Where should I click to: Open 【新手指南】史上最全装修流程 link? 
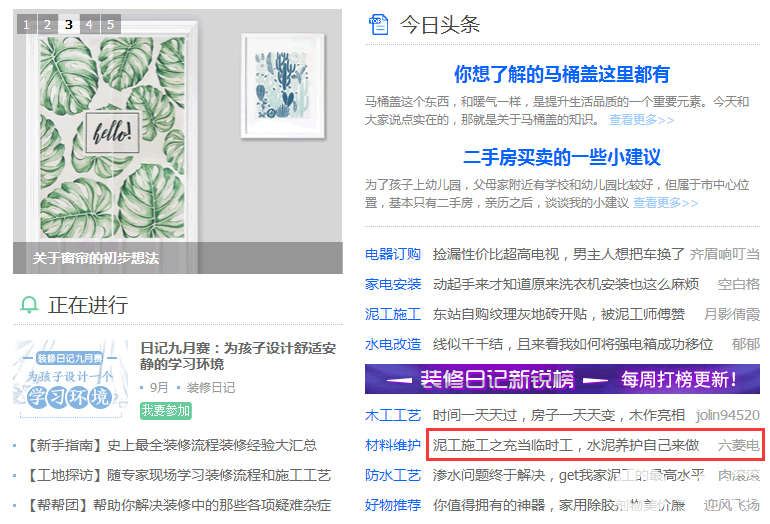pyautogui.click(x=170, y=445)
